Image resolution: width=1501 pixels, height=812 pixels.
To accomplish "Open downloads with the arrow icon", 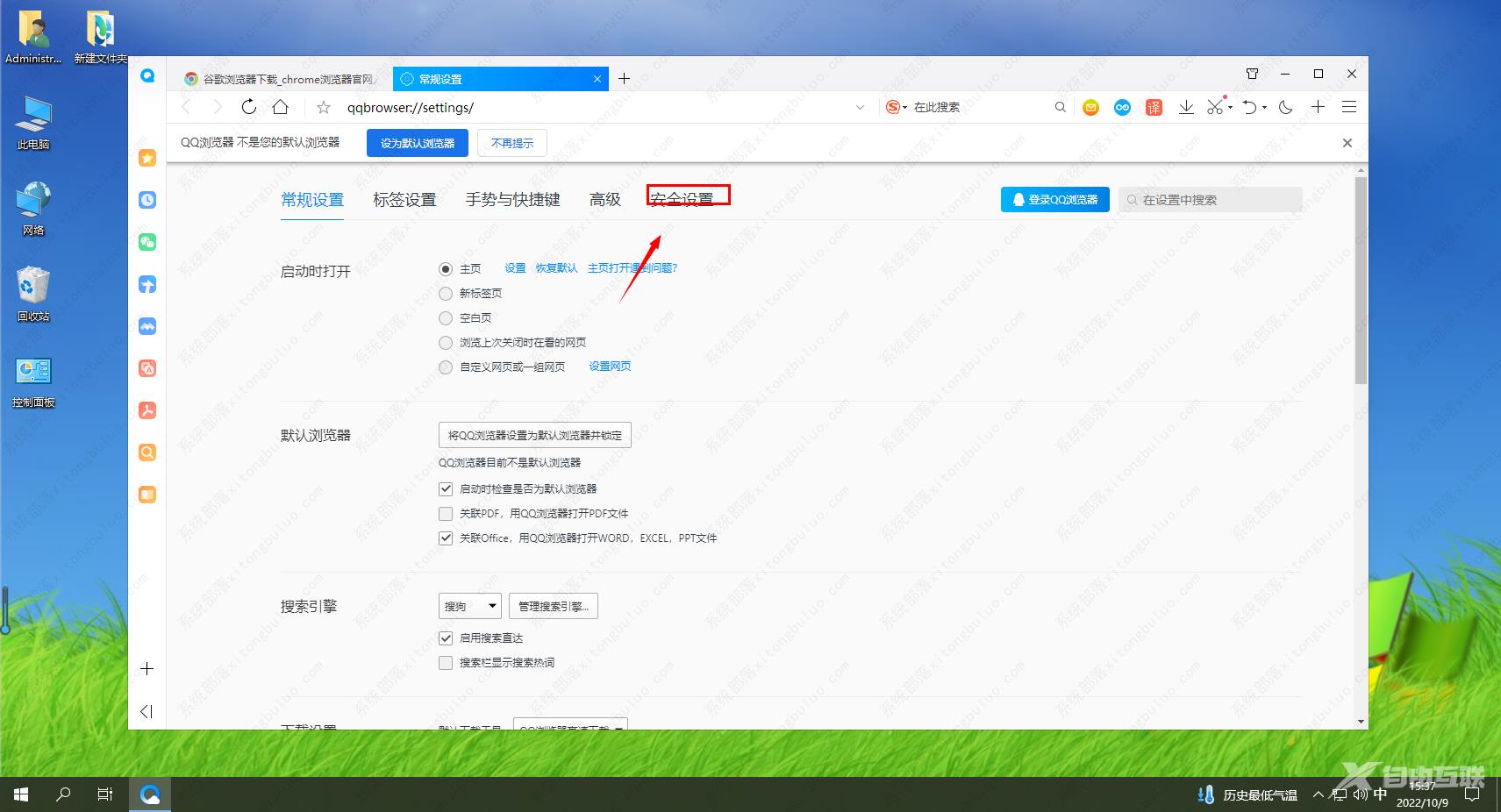I will [x=1186, y=107].
